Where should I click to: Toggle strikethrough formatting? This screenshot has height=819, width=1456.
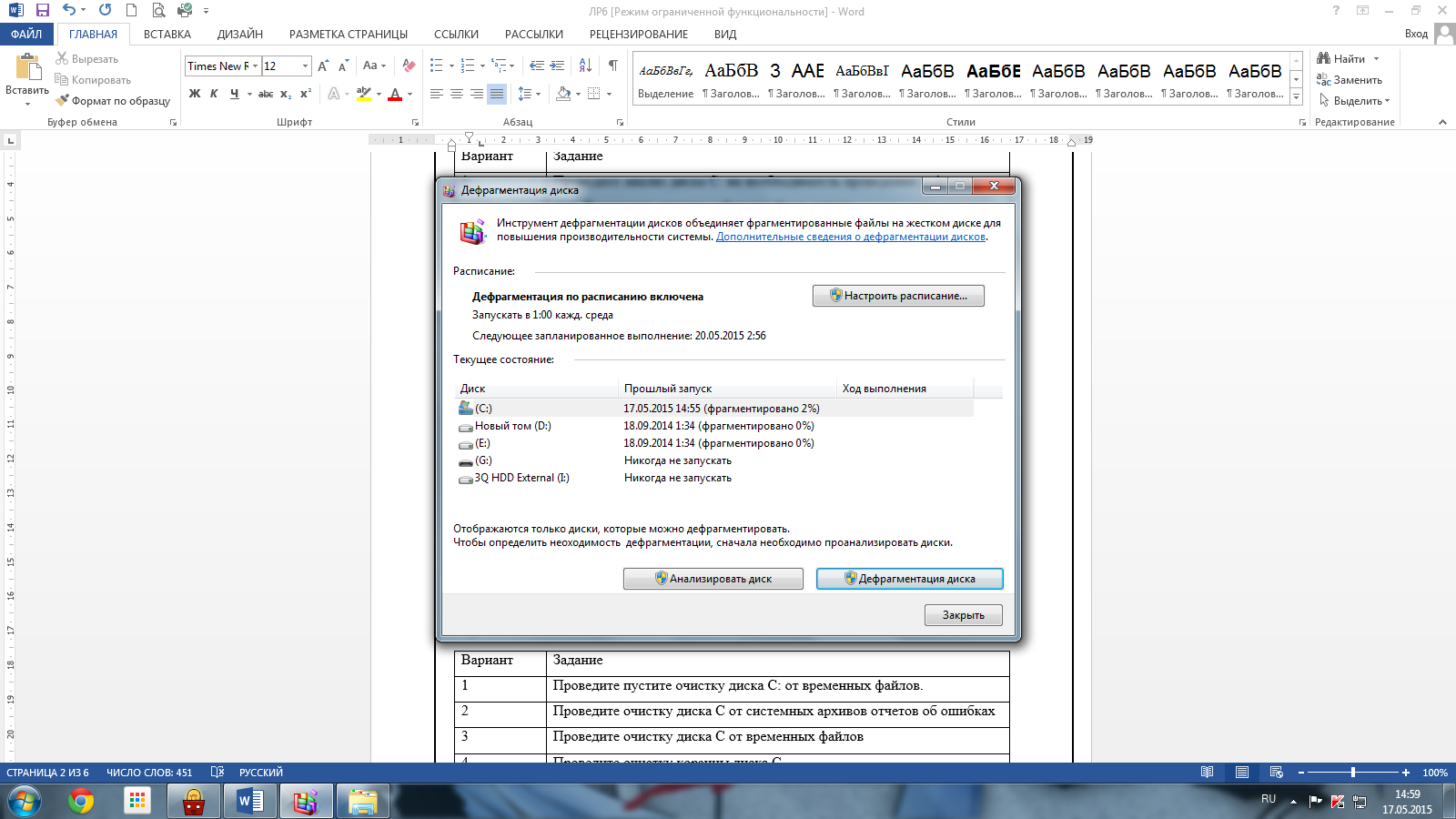click(x=265, y=94)
